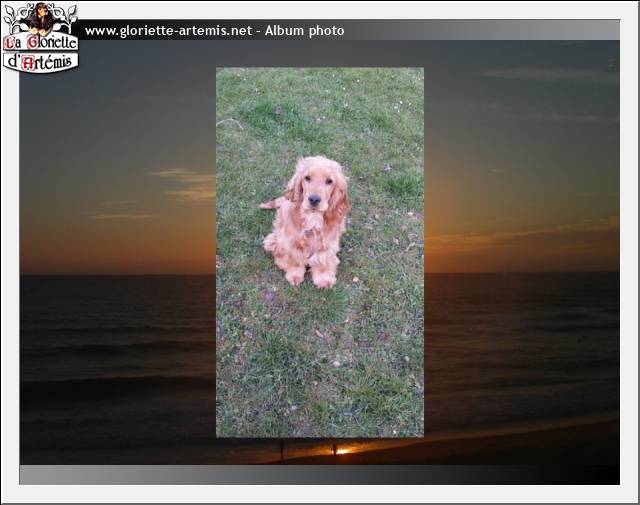The width and height of the screenshot is (640, 505).
Task: Click the dark sea waves at left
Action: tap(118, 347)
